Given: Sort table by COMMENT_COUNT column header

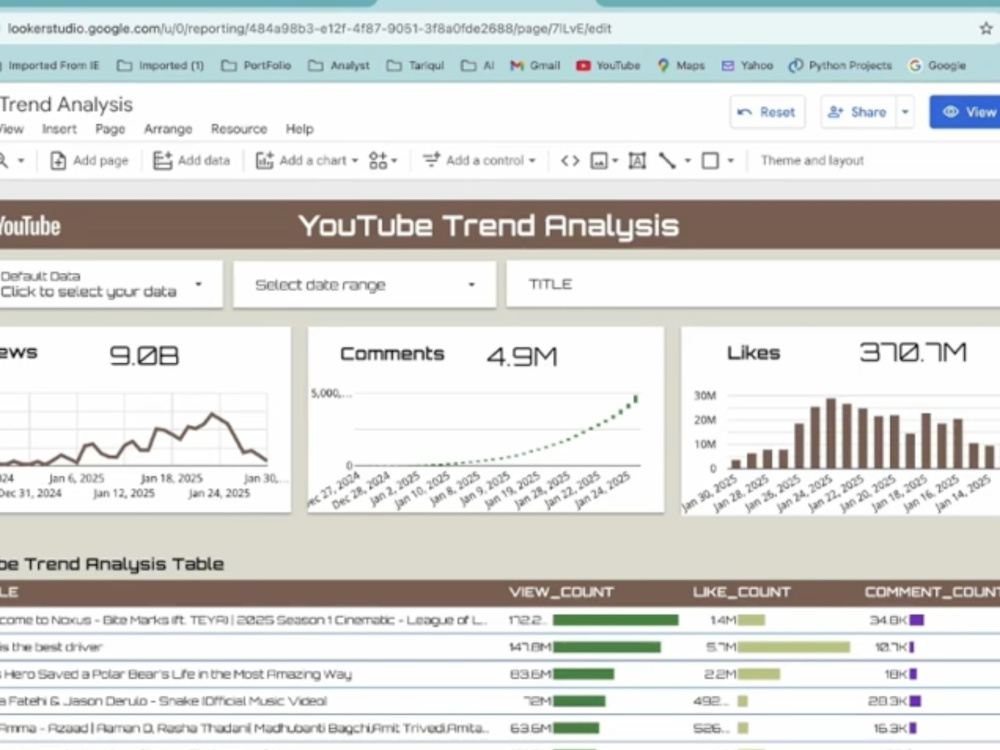Looking at the screenshot, I should click(932, 592).
